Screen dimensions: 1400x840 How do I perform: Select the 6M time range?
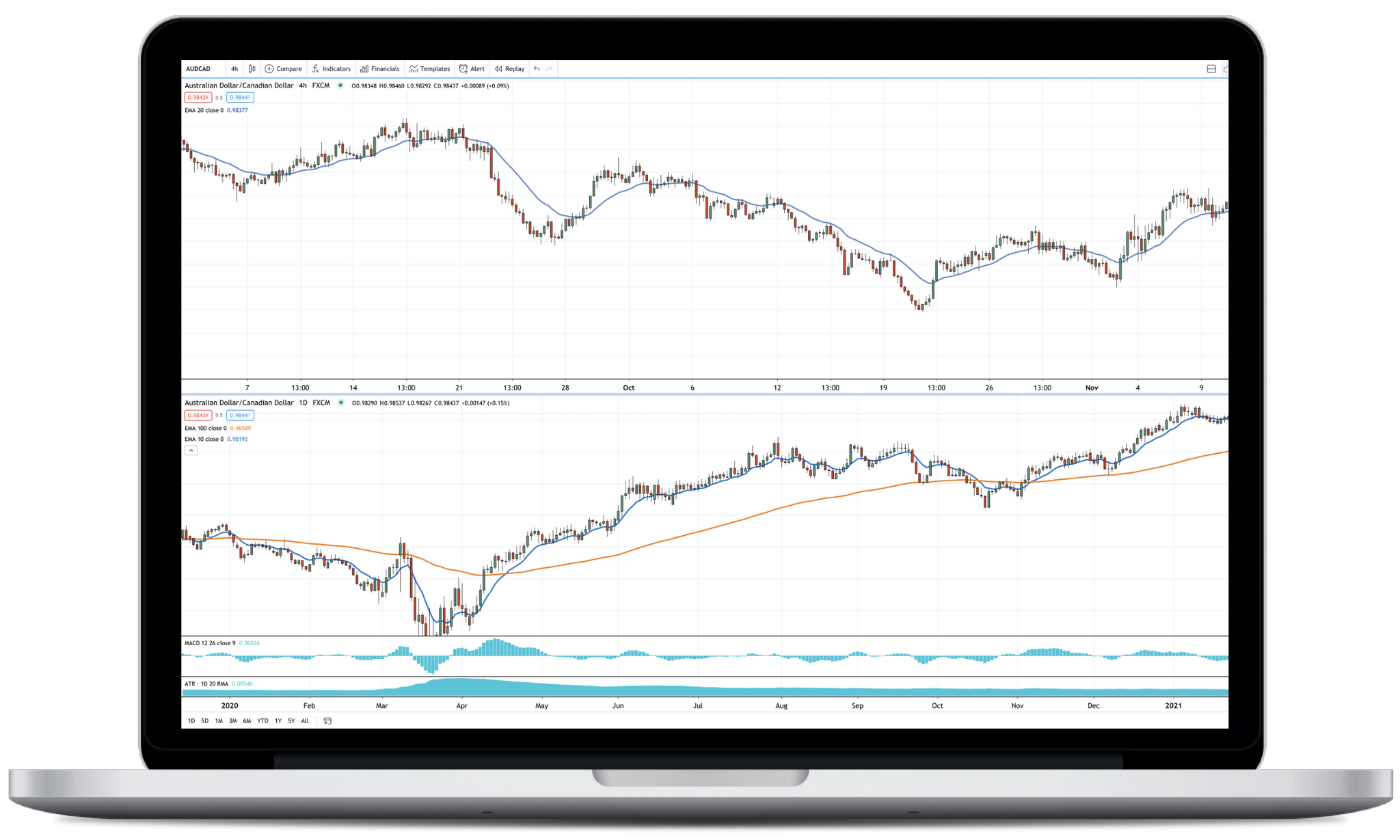click(247, 720)
